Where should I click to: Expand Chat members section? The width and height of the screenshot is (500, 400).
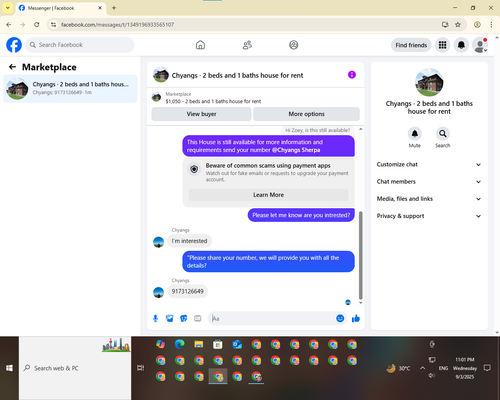pos(429,182)
